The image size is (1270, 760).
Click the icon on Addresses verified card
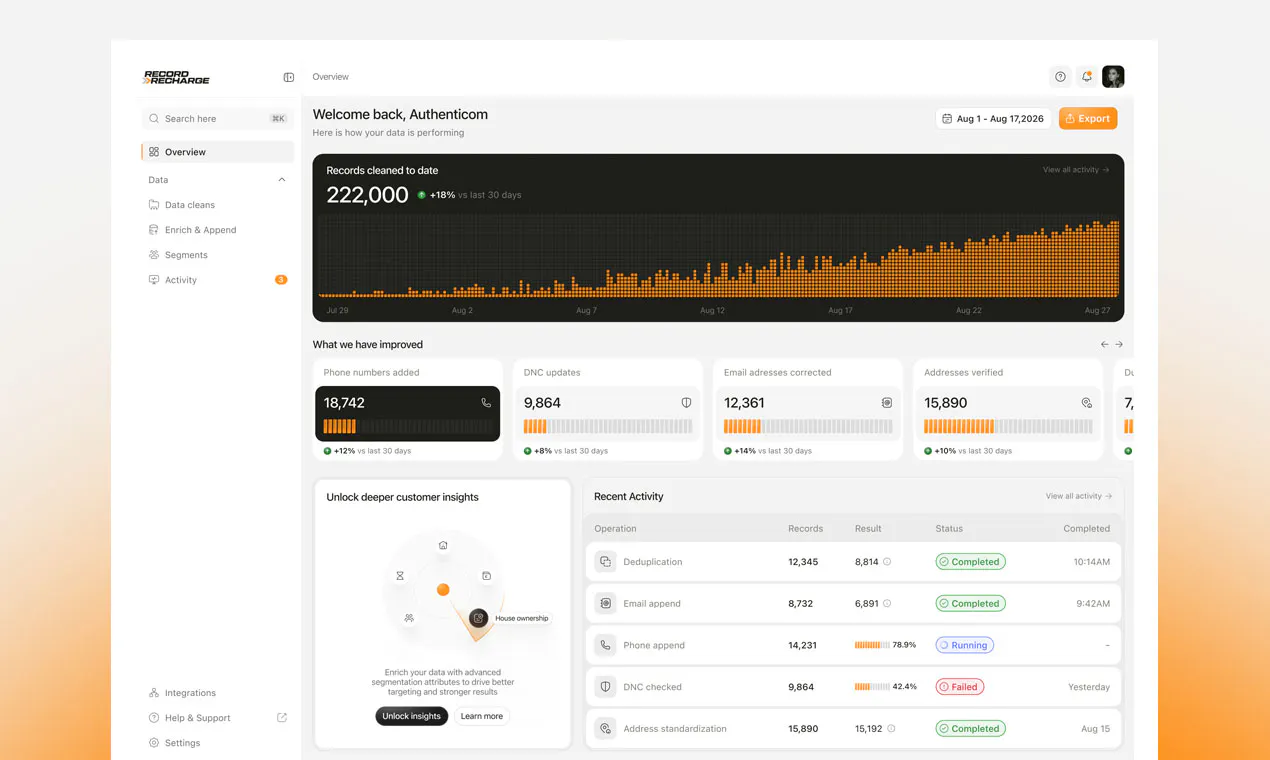tap(1087, 403)
